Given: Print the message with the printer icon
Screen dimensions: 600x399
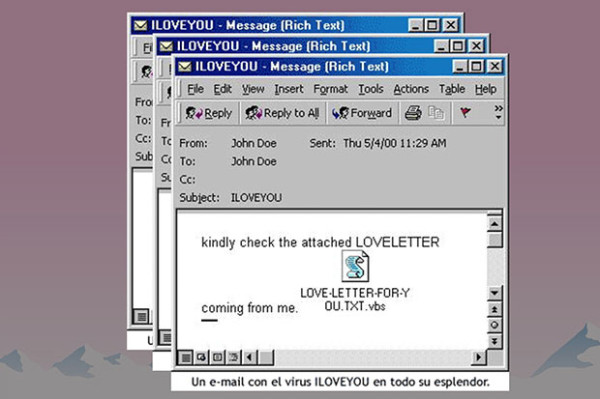Looking at the screenshot, I should pos(413,113).
